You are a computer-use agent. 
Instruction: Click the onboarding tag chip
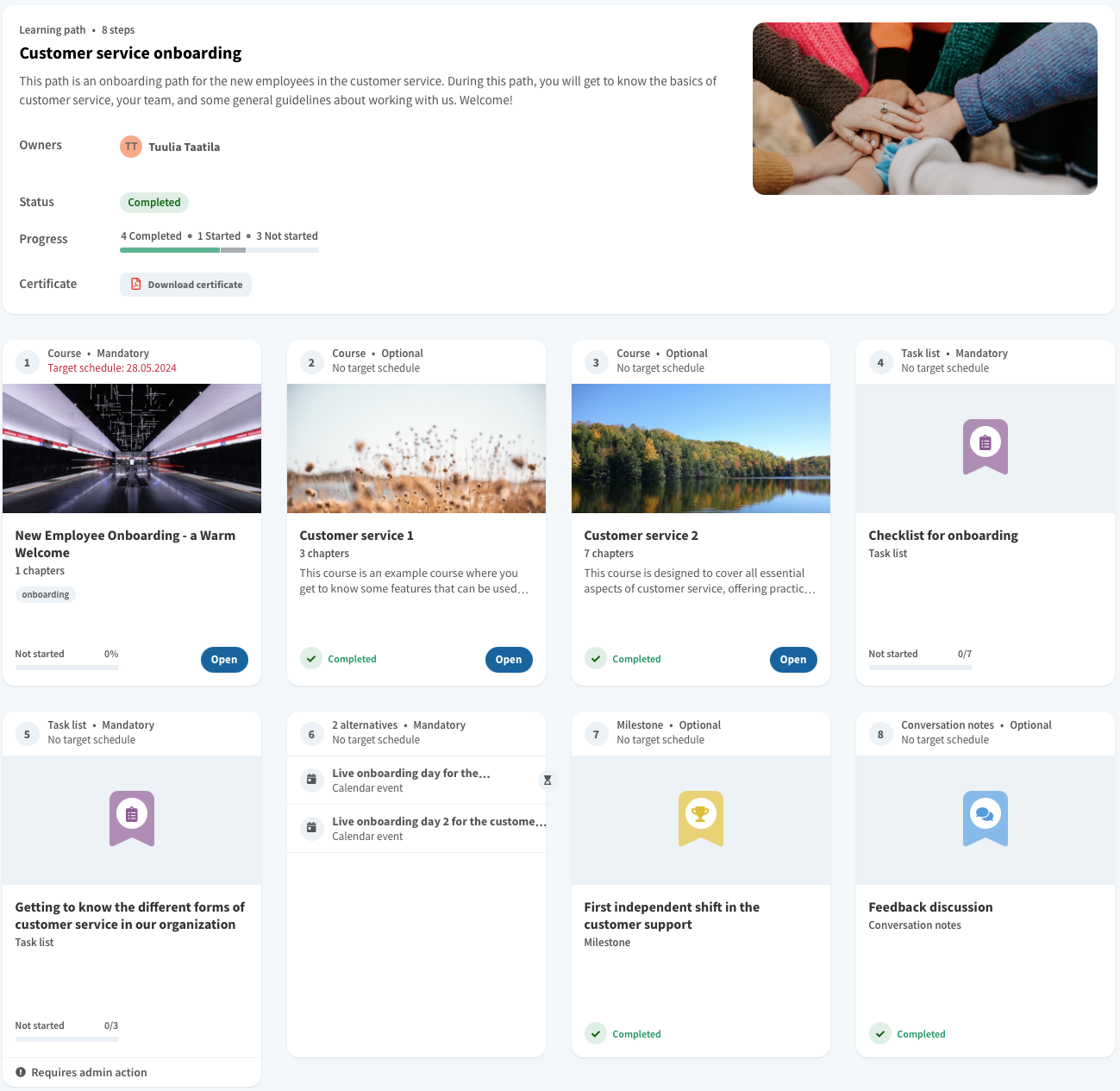pos(46,594)
